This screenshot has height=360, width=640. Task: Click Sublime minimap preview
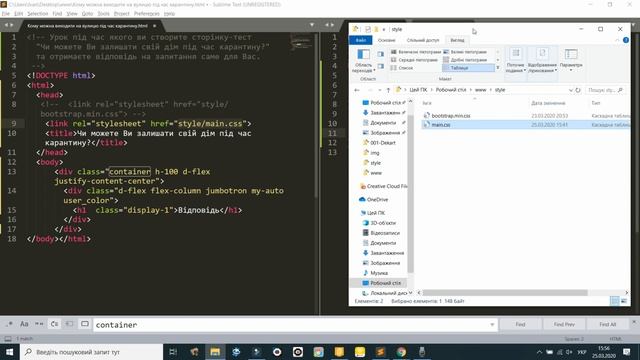301,42
